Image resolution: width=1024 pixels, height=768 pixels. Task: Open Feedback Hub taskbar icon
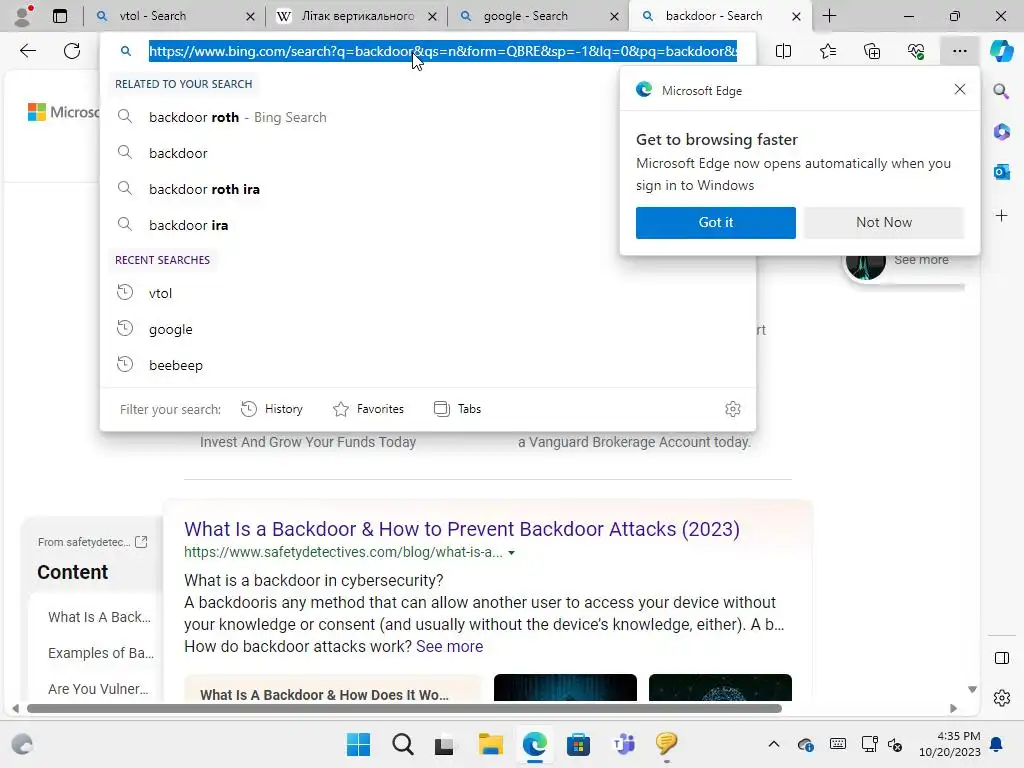point(666,744)
